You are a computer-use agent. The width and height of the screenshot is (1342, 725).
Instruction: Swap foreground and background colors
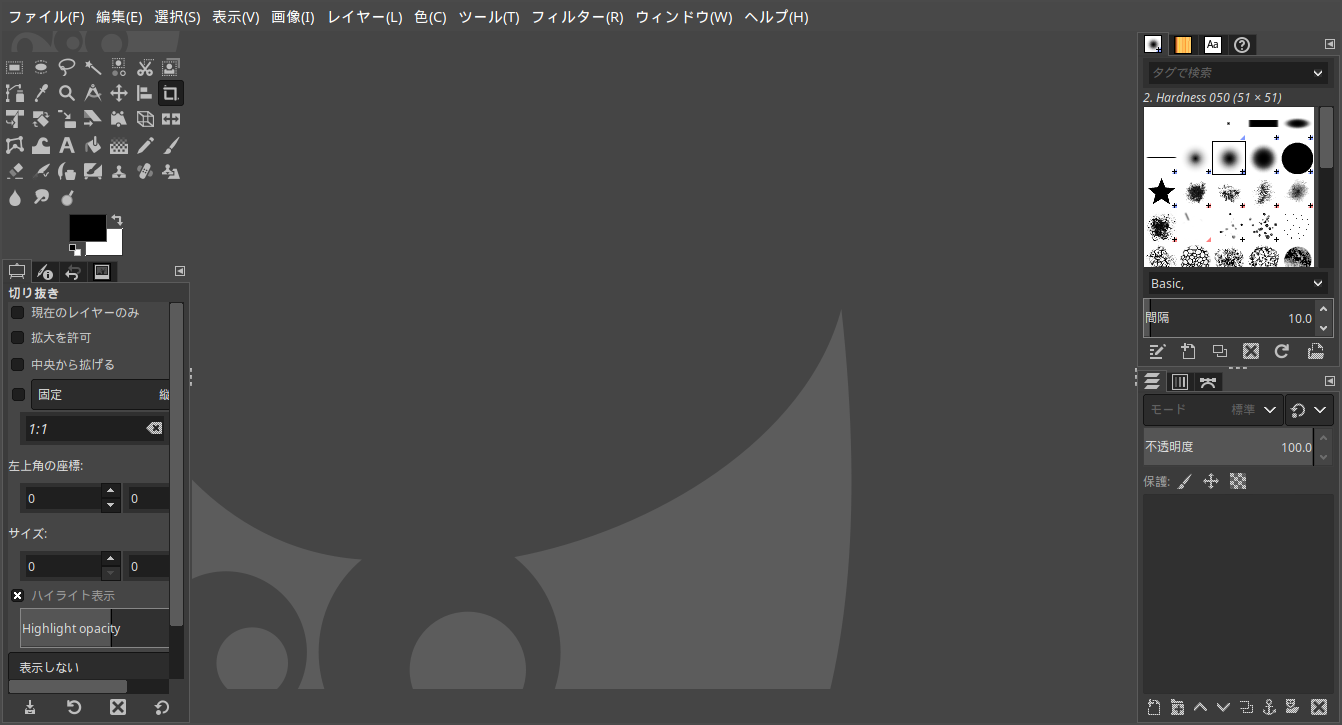click(x=116, y=219)
